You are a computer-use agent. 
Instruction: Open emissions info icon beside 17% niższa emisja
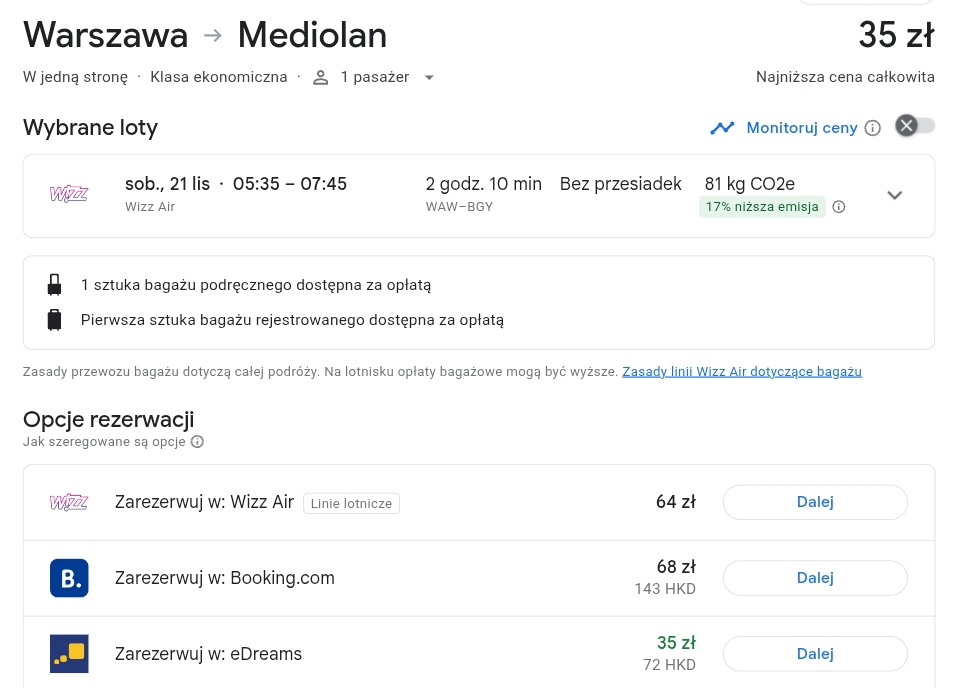coord(839,207)
